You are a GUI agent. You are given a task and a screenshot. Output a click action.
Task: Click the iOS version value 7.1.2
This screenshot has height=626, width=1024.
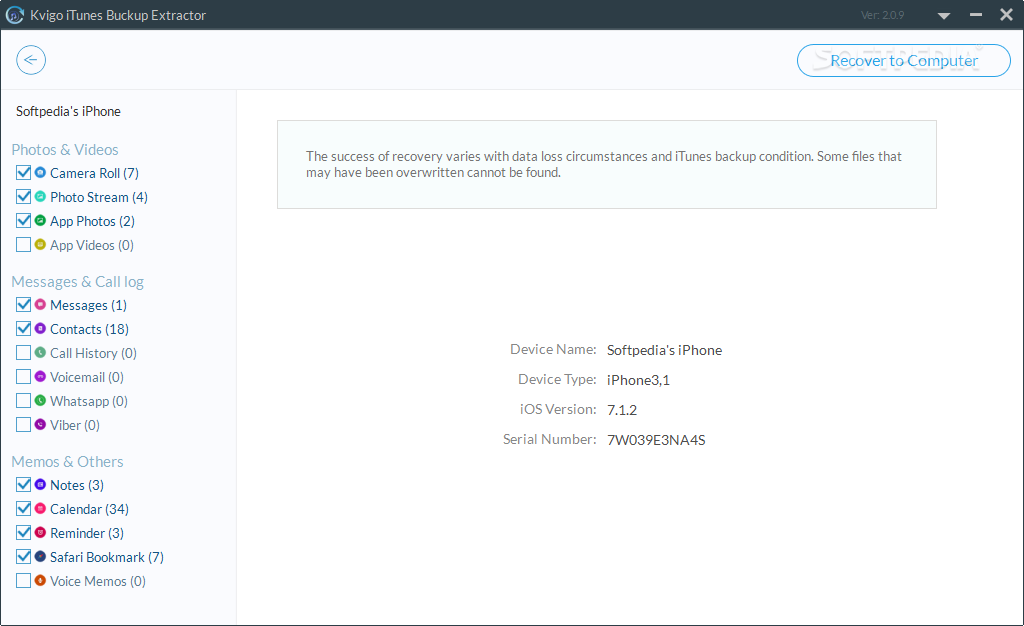click(622, 410)
